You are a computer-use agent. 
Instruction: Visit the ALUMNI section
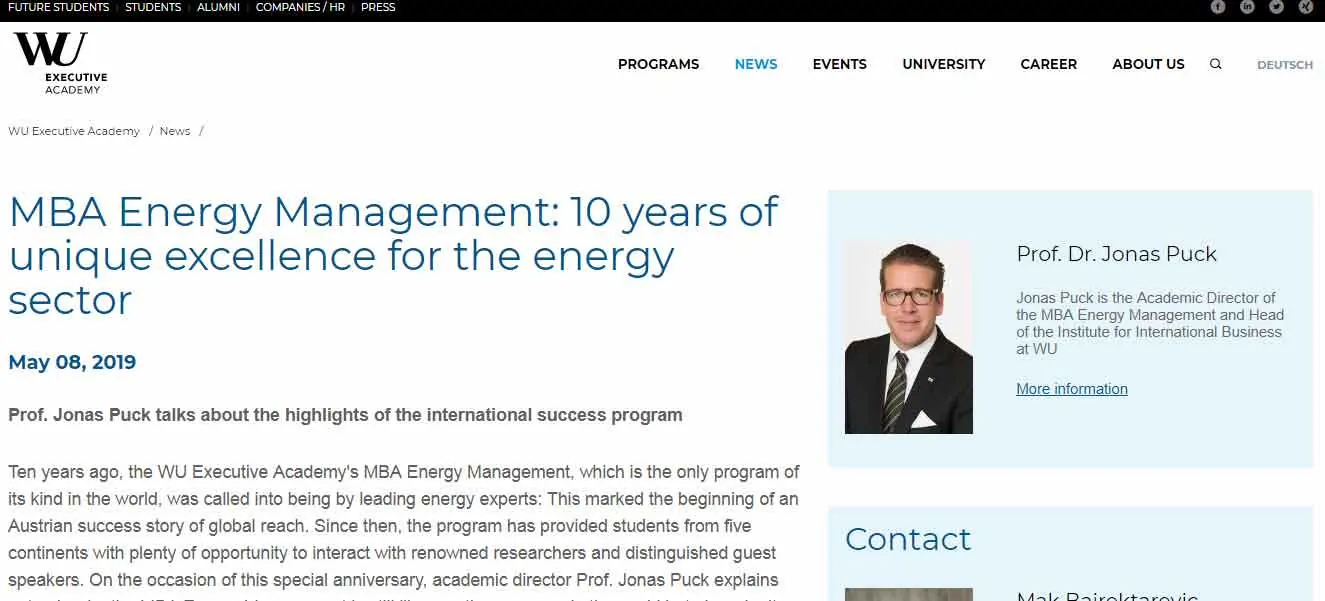[218, 7]
